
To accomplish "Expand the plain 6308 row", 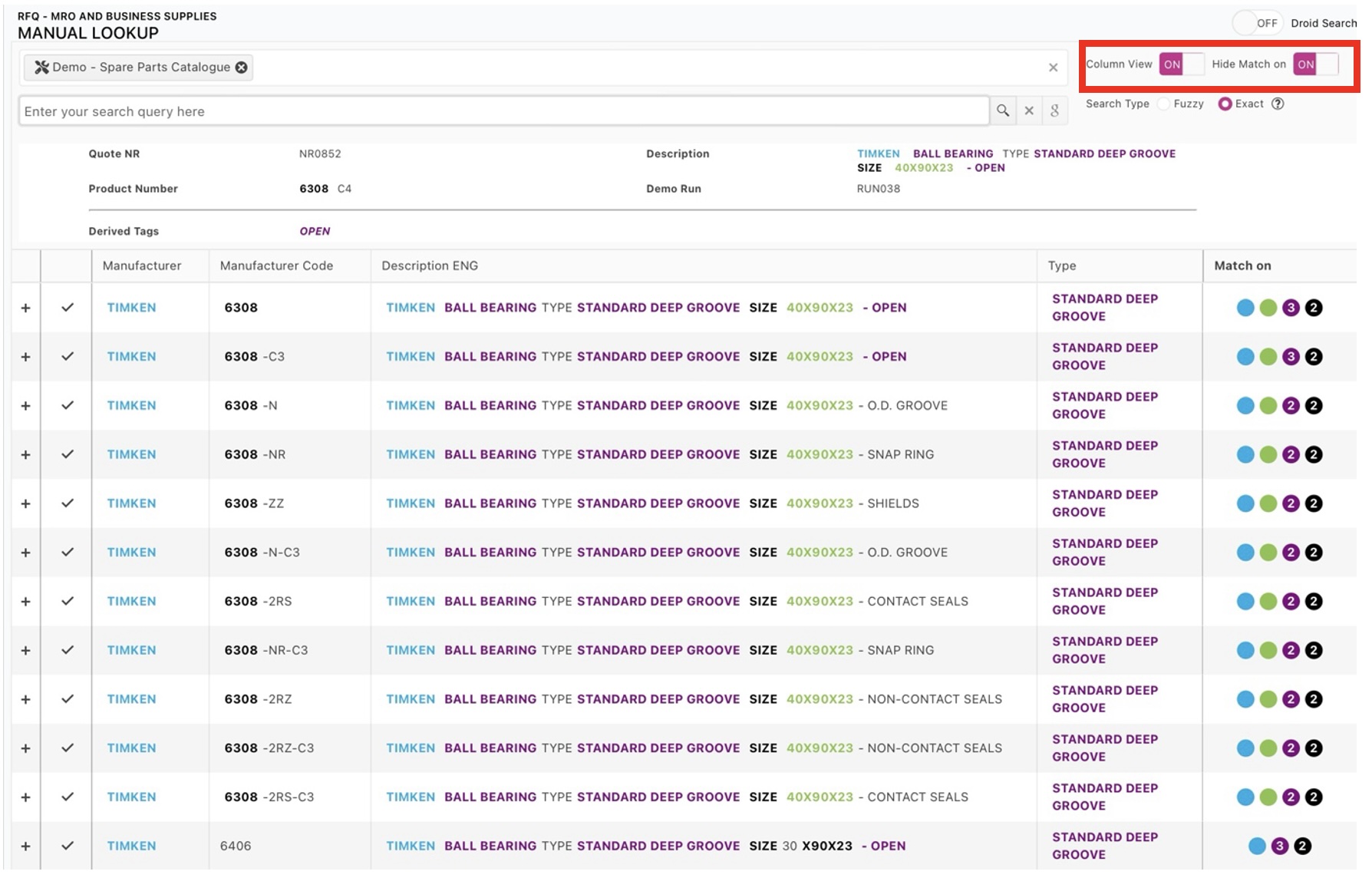I will tap(25, 308).
